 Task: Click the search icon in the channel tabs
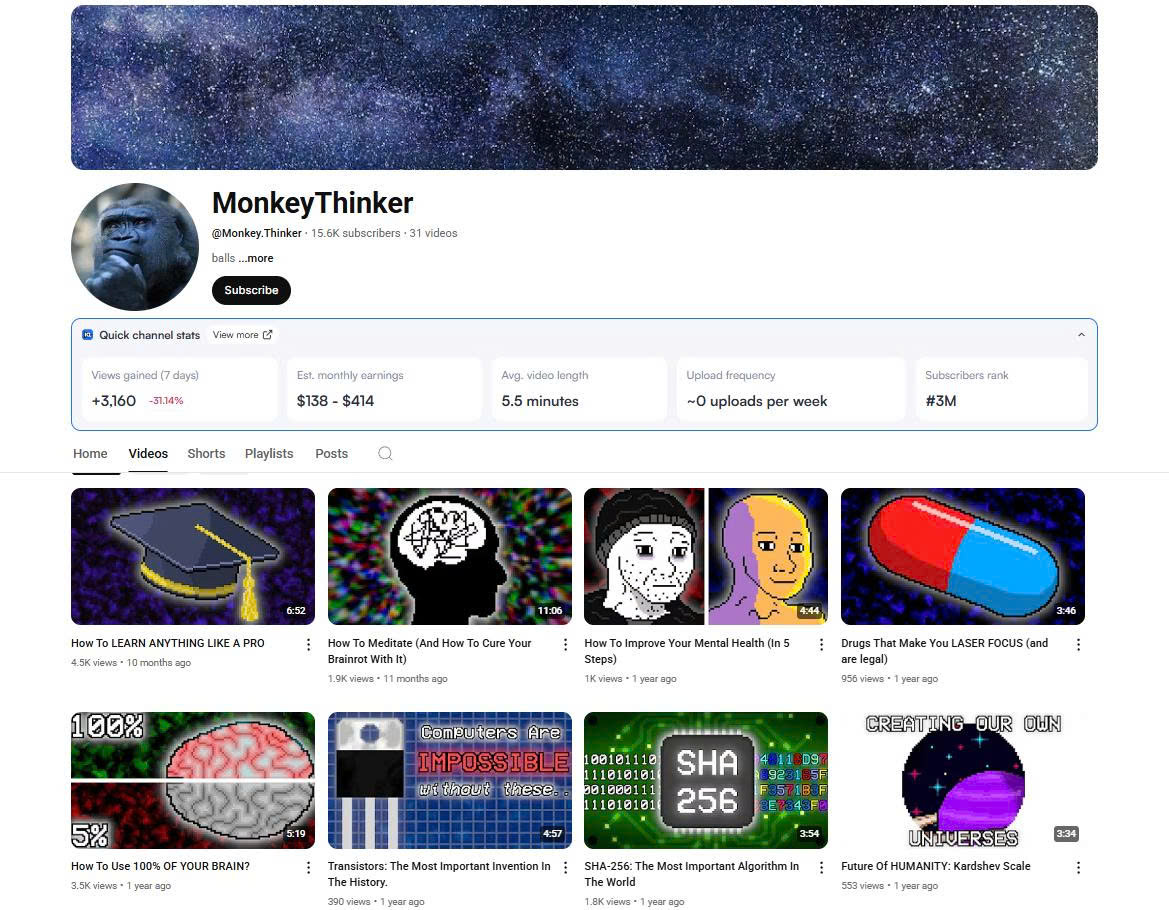385,453
